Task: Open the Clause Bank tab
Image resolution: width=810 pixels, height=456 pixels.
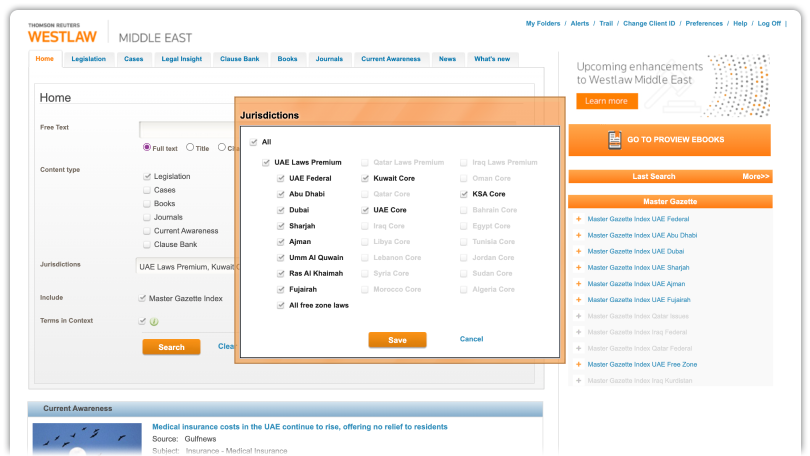Action: pyautogui.click(x=239, y=59)
